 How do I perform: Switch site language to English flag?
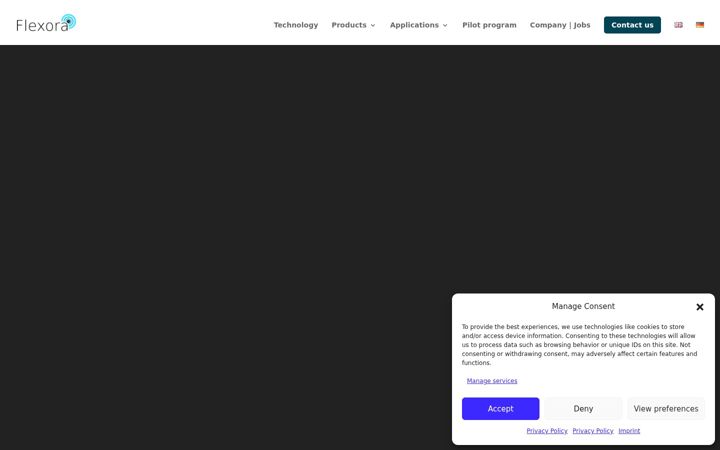(678, 25)
